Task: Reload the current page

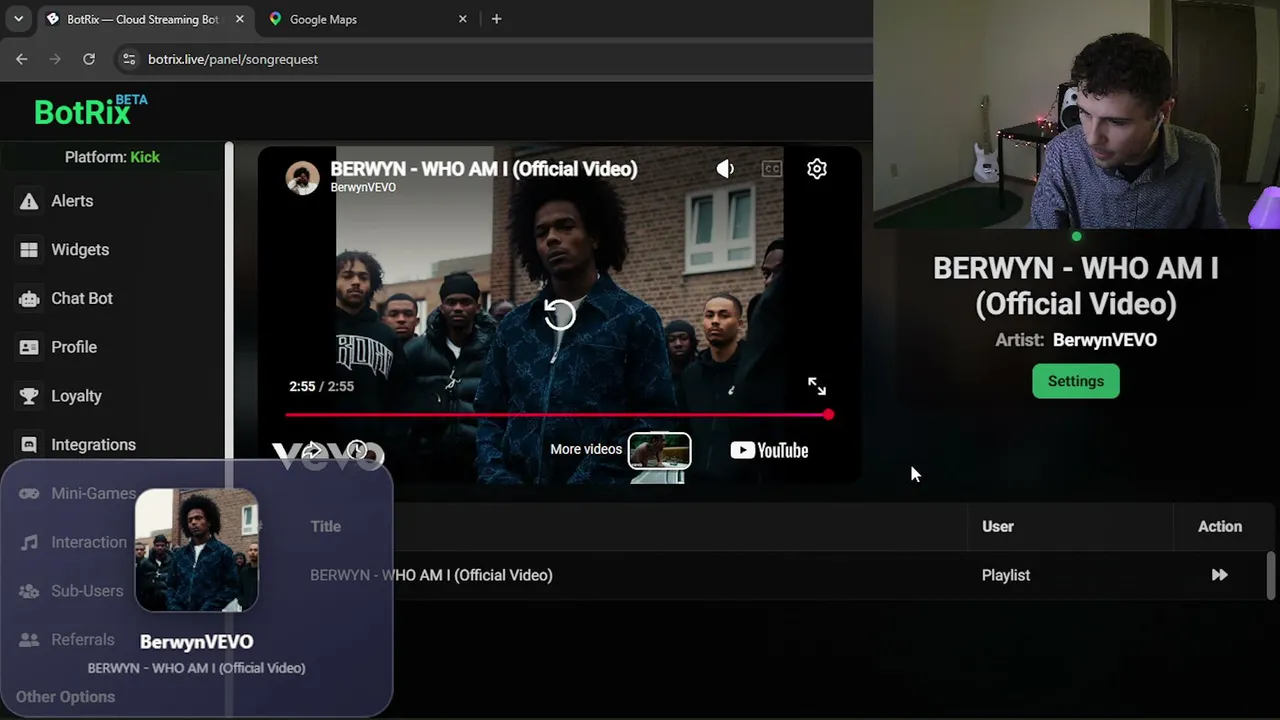Action: [x=89, y=59]
